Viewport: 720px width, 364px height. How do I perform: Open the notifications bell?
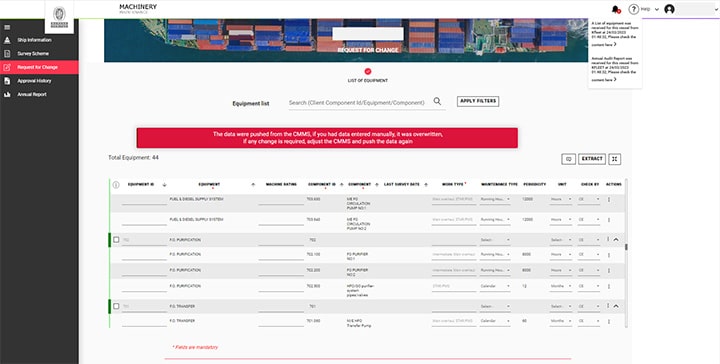(x=615, y=9)
